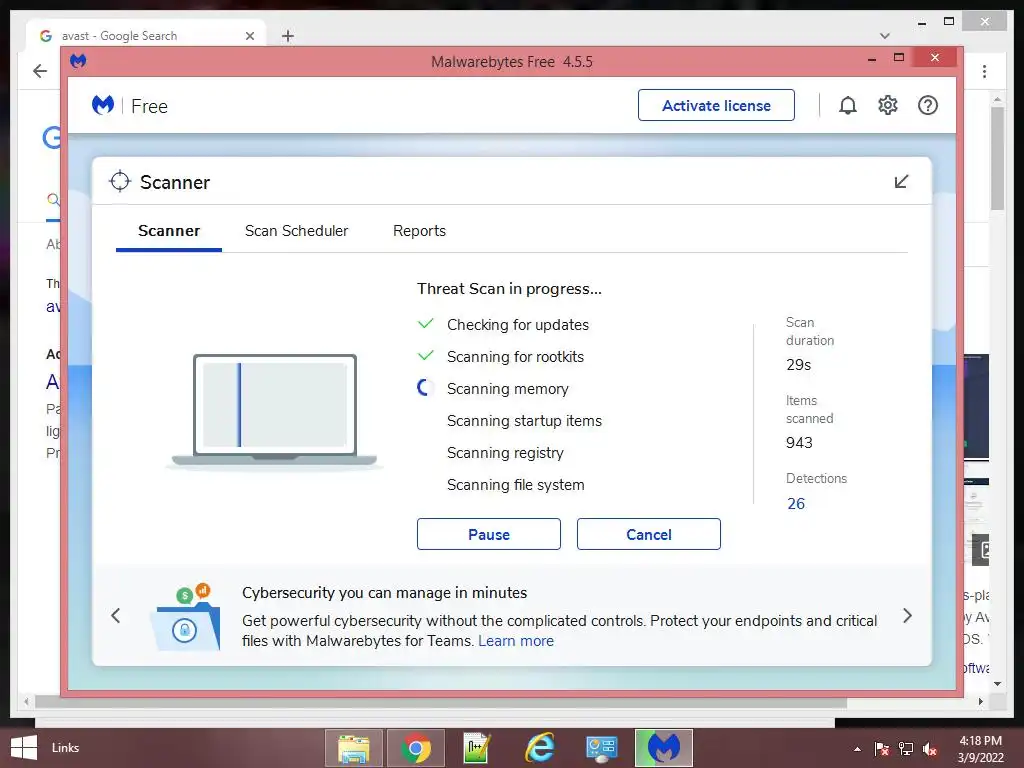Click the Activate license button

click(x=716, y=105)
